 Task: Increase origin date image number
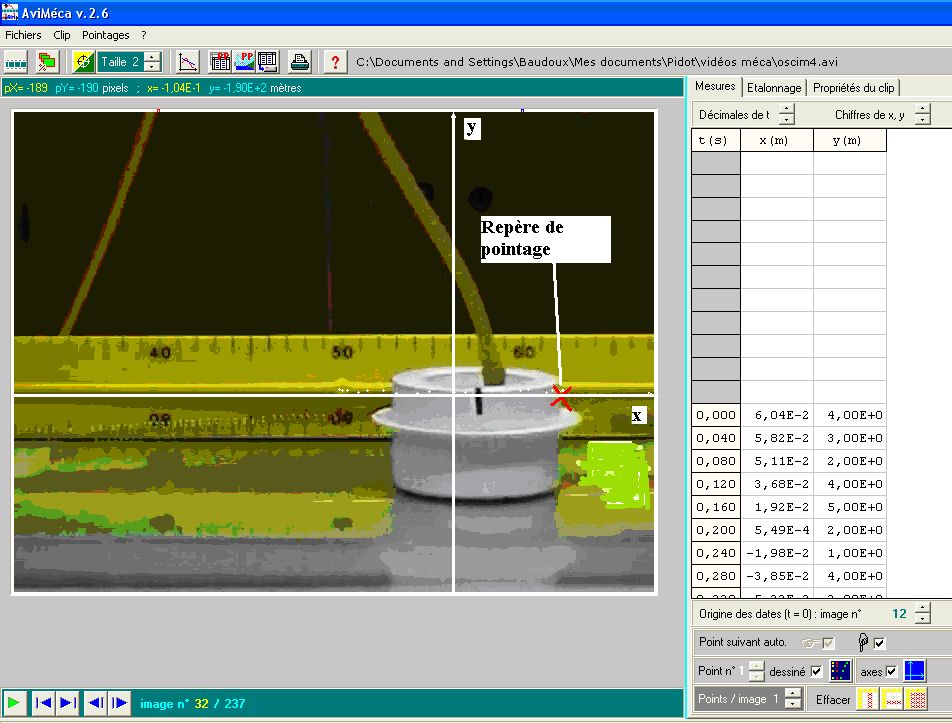point(922,608)
